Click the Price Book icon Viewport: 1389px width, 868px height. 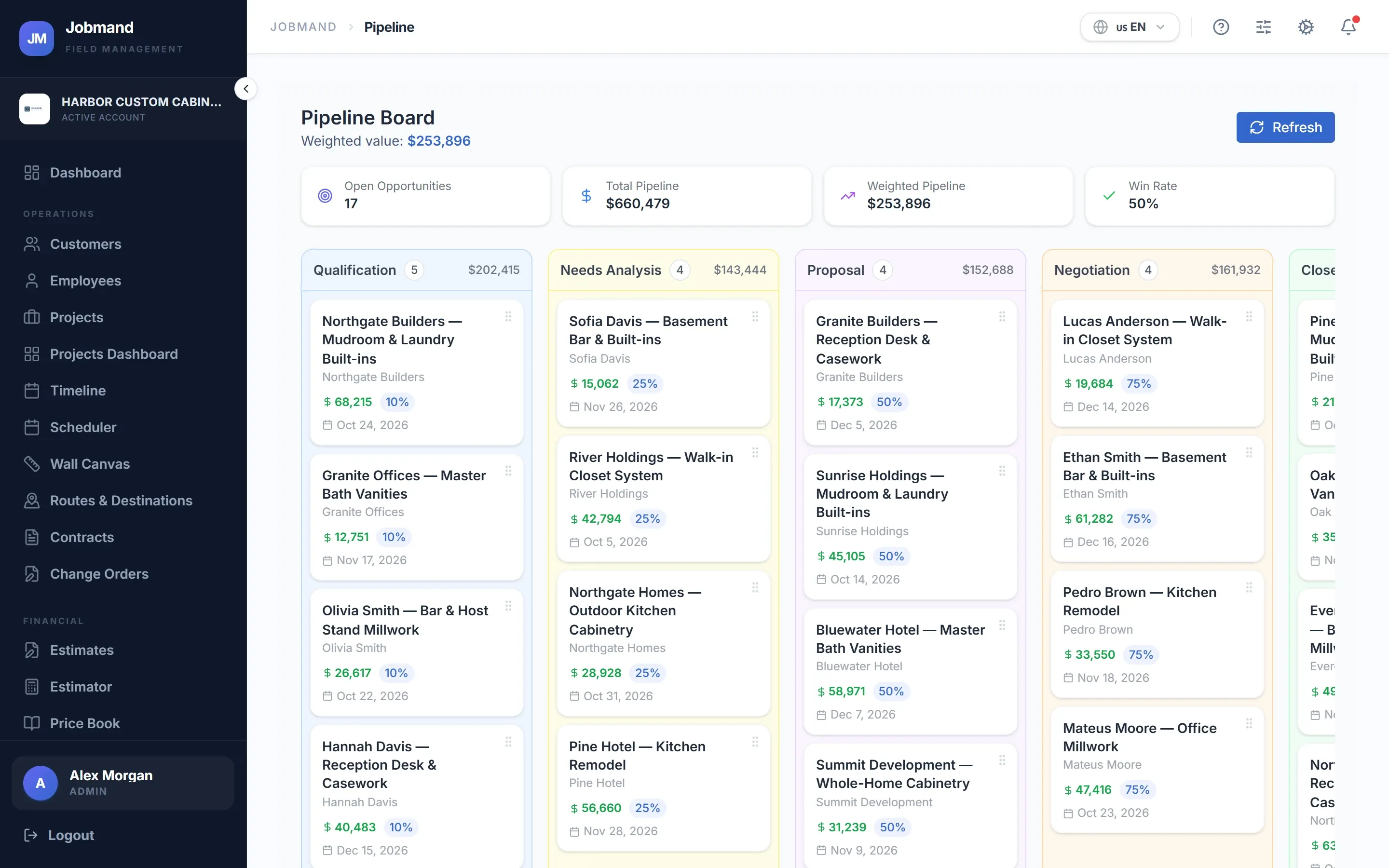[x=31, y=723]
